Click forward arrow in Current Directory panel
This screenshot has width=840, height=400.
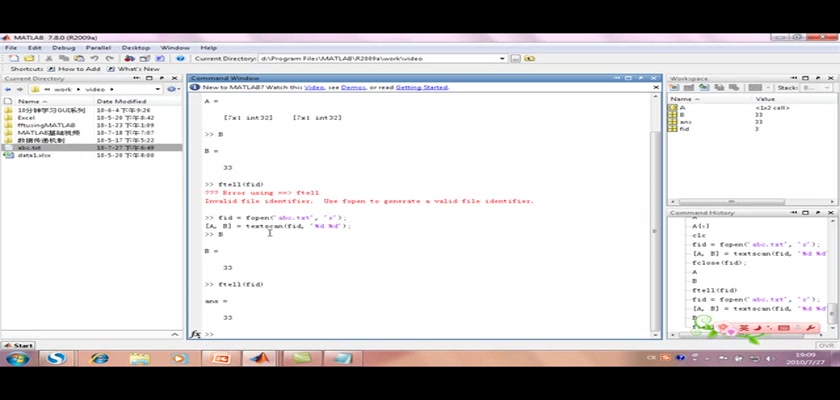(x=20, y=89)
